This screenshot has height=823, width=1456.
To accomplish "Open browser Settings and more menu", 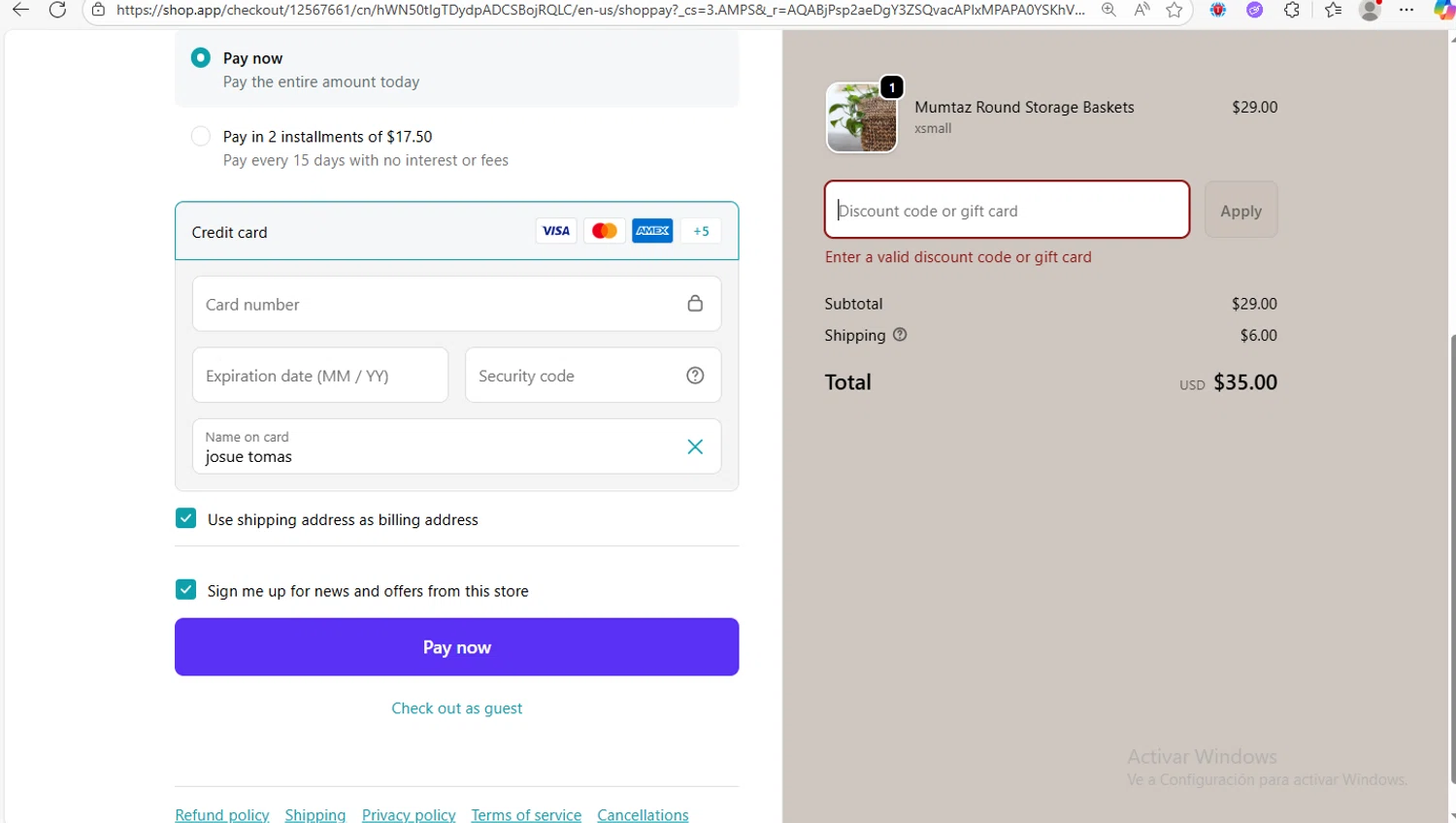I will coord(1406,10).
